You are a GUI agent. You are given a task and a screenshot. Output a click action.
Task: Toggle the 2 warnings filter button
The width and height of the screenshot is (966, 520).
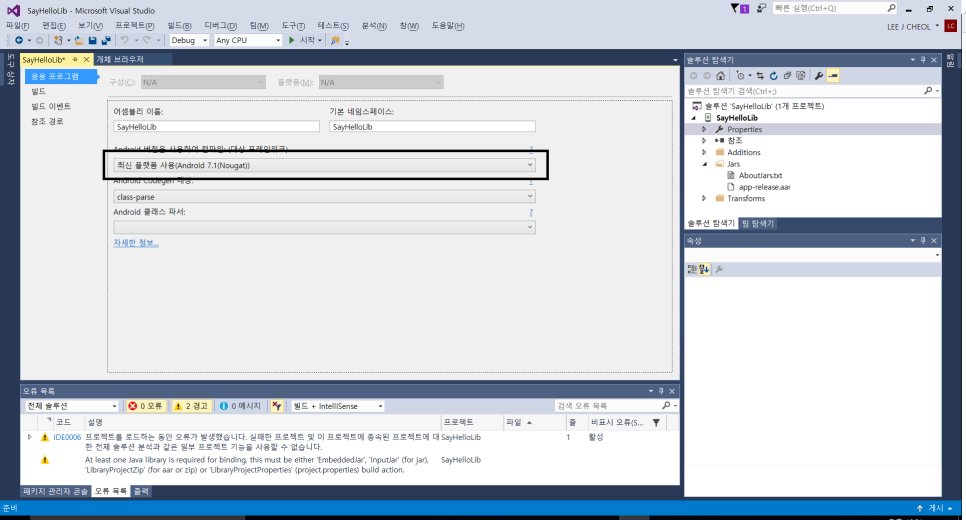click(x=192, y=406)
